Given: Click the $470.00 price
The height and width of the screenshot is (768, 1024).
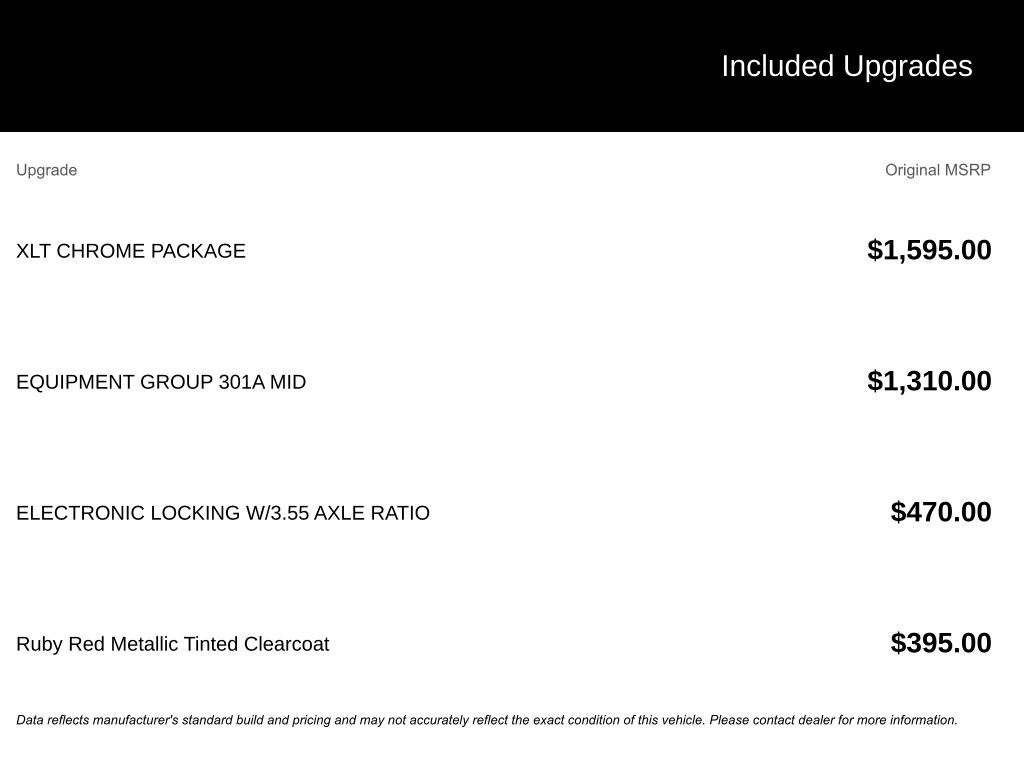Looking at the screenshot, I should [941, 512].
